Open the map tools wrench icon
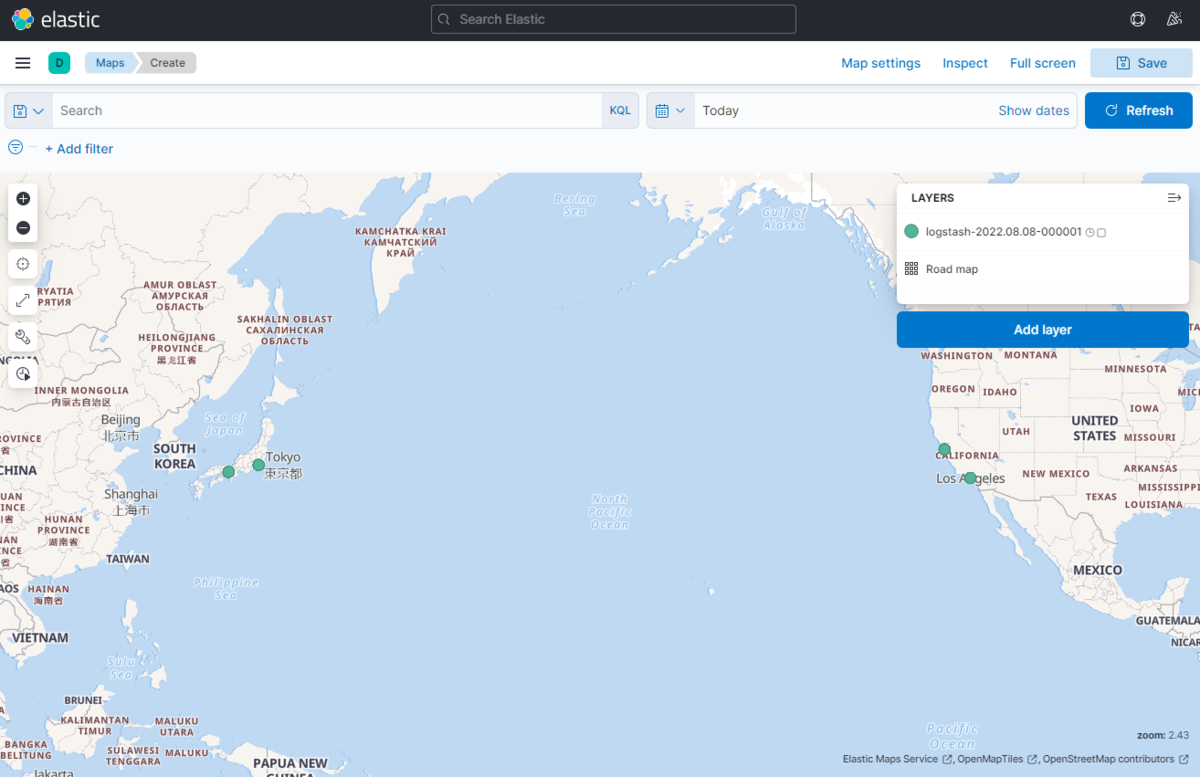This screenshot has width=1200, height=777. point(23,337)
